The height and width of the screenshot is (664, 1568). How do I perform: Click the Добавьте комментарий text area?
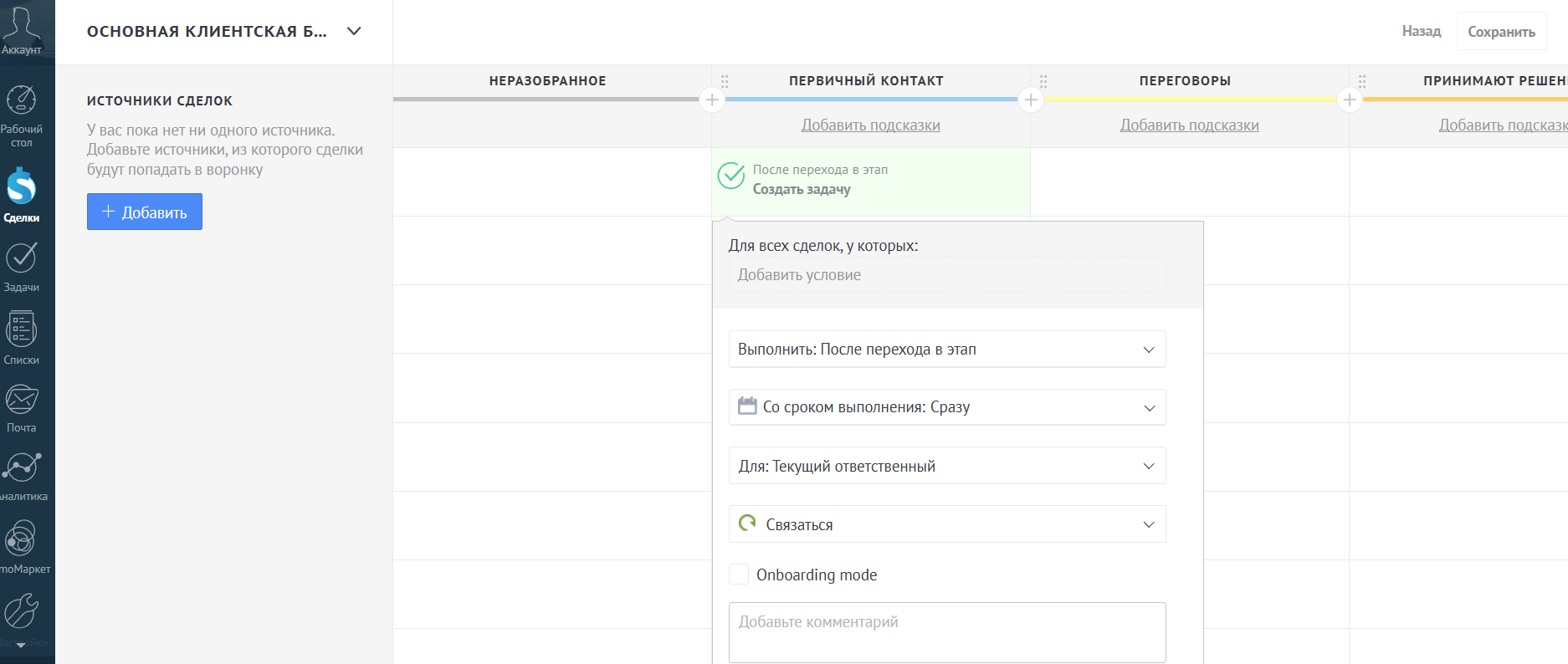(946, 632)
